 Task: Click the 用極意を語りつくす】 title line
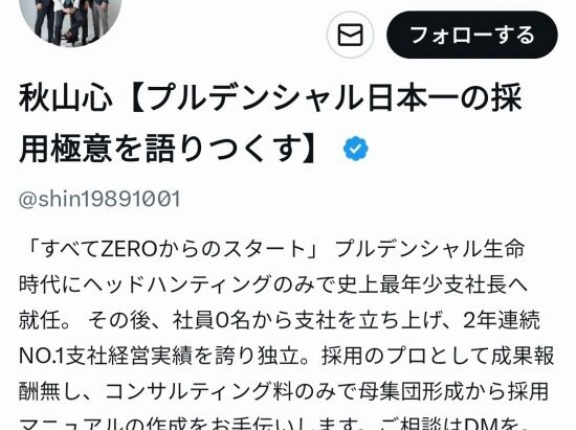167,148
